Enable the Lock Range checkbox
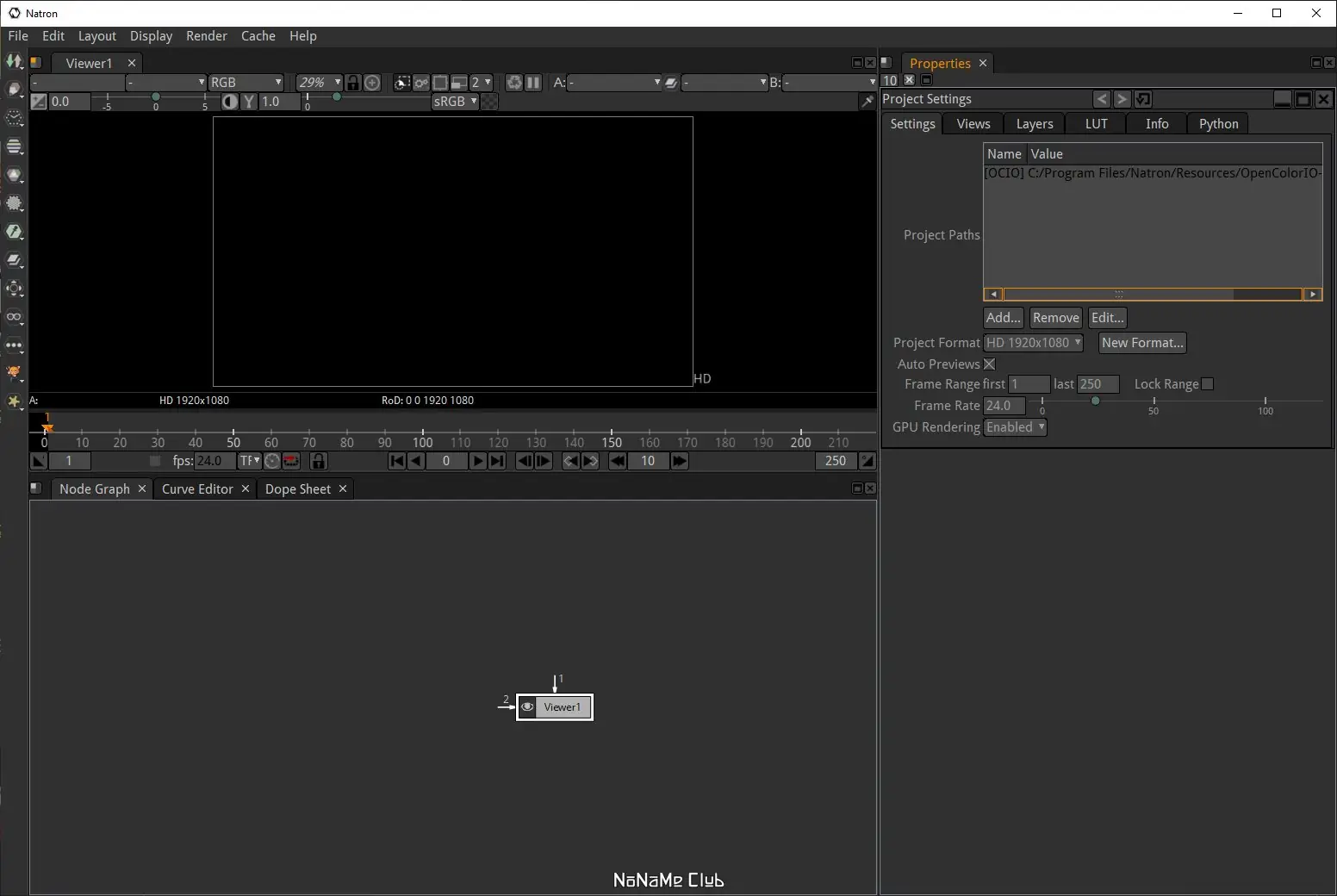The image size is (1337, 896). click(1208, 383)
